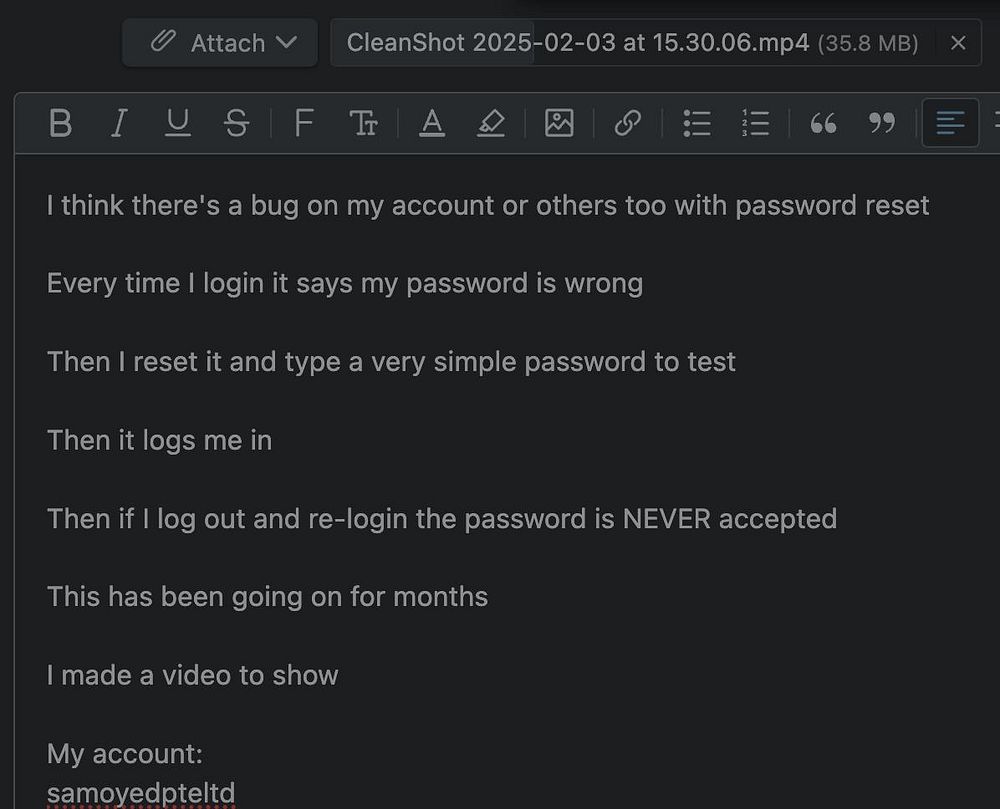Screen dimensions: 1000x809
Task: Decrease the quote level
Action: [x=881, y=123]
